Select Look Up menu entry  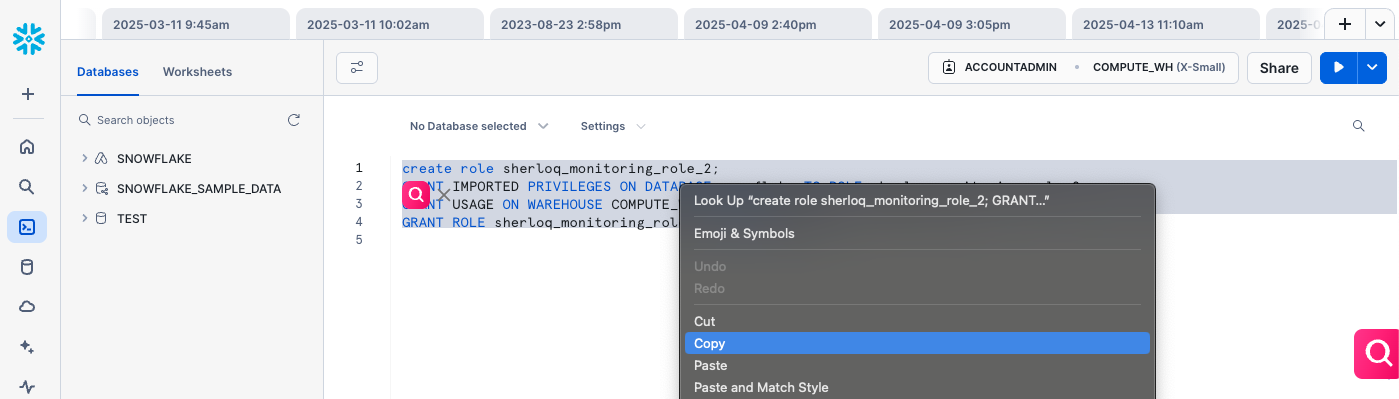(x=917, y=200)
